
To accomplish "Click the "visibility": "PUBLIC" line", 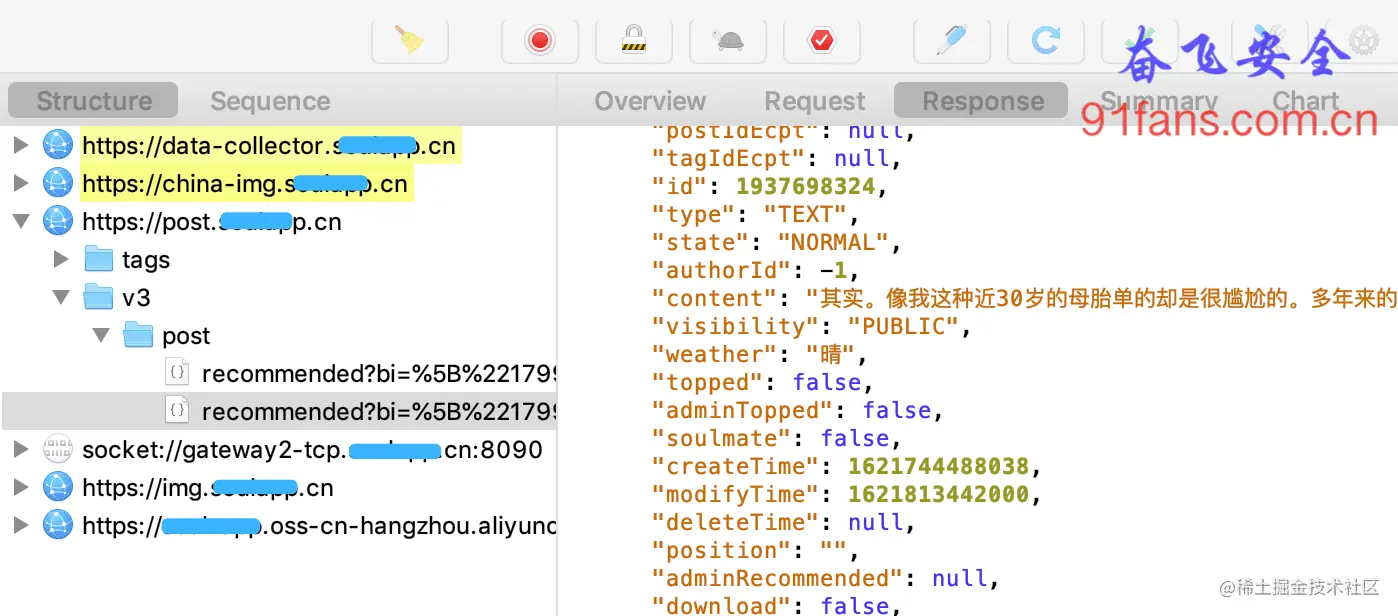I will [811, 326].
